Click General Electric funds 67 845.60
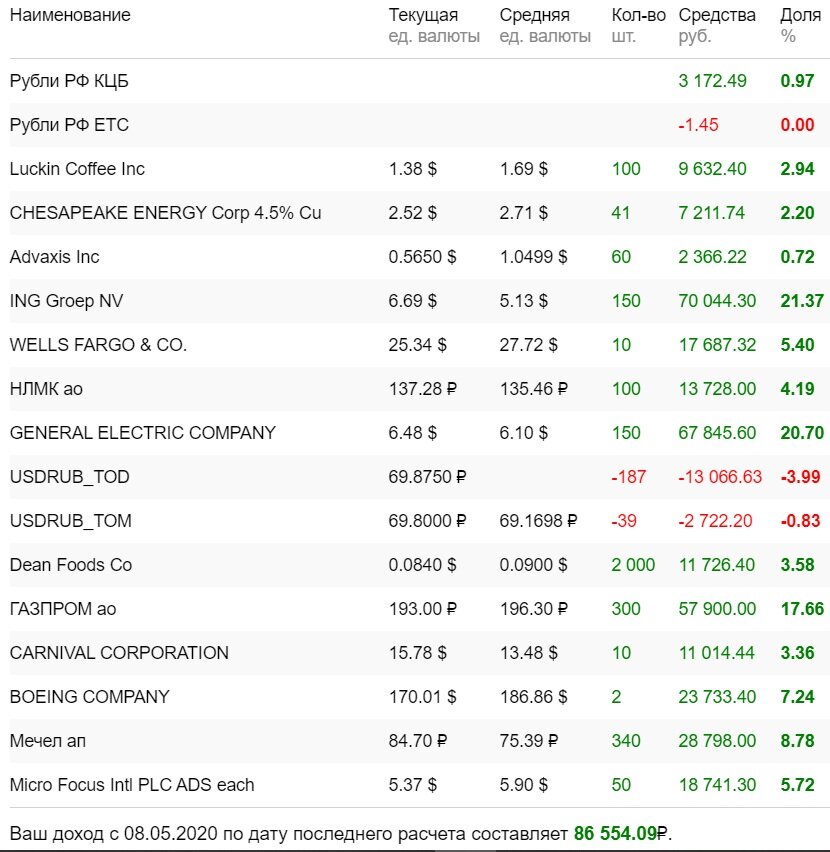 [x=717, y=433]
